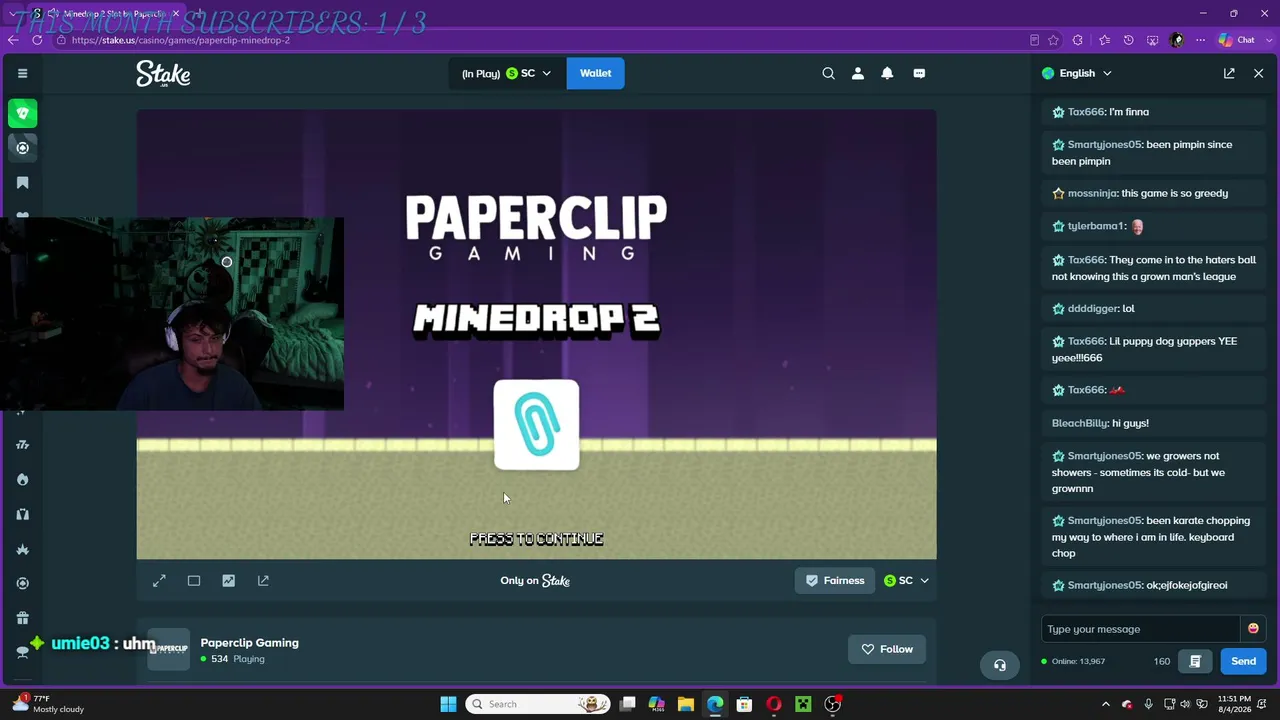Open the browser profile avatar
The image size is (1280, 720).
tap(1176, 40)
